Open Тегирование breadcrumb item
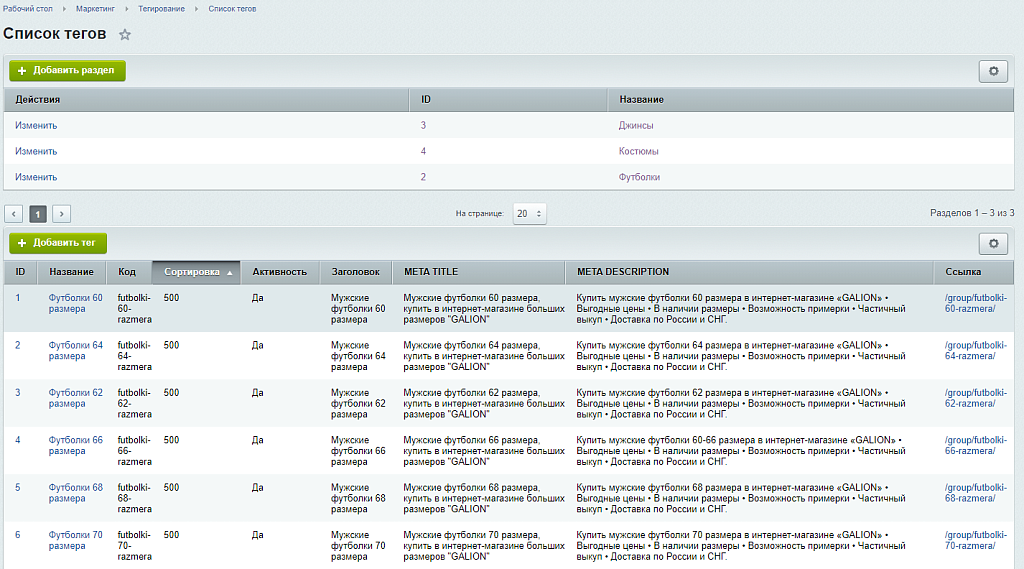 point(161,9)
